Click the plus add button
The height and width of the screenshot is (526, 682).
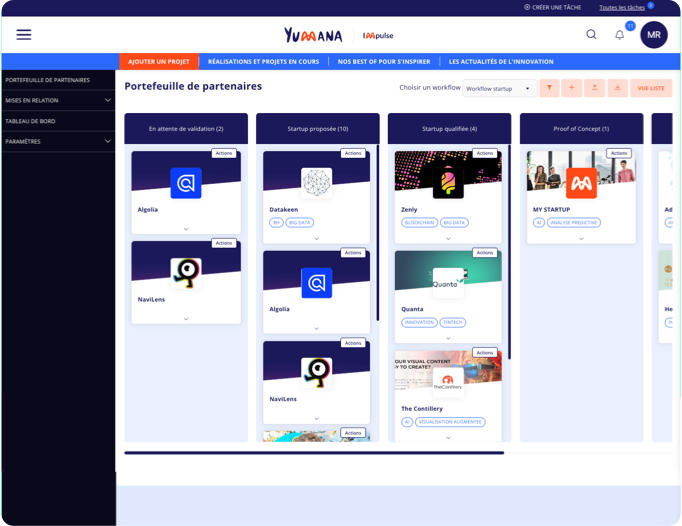(572, 88)
